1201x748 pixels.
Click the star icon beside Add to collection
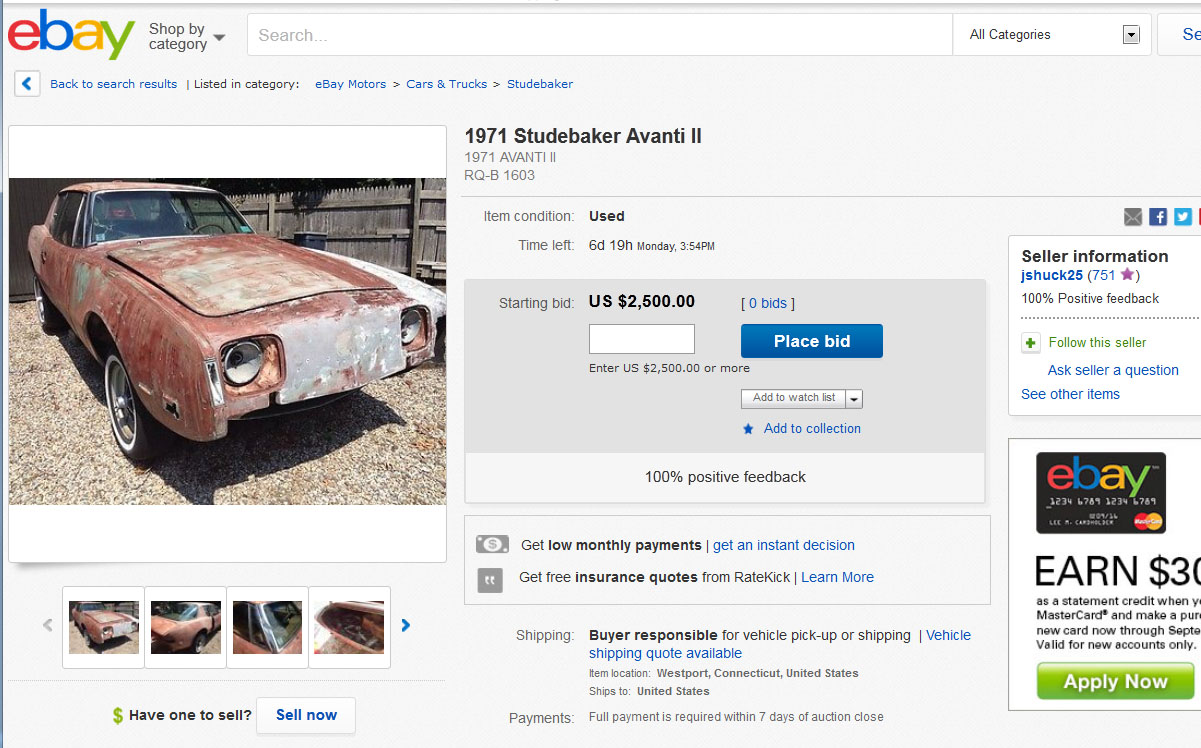click(748, 429)
